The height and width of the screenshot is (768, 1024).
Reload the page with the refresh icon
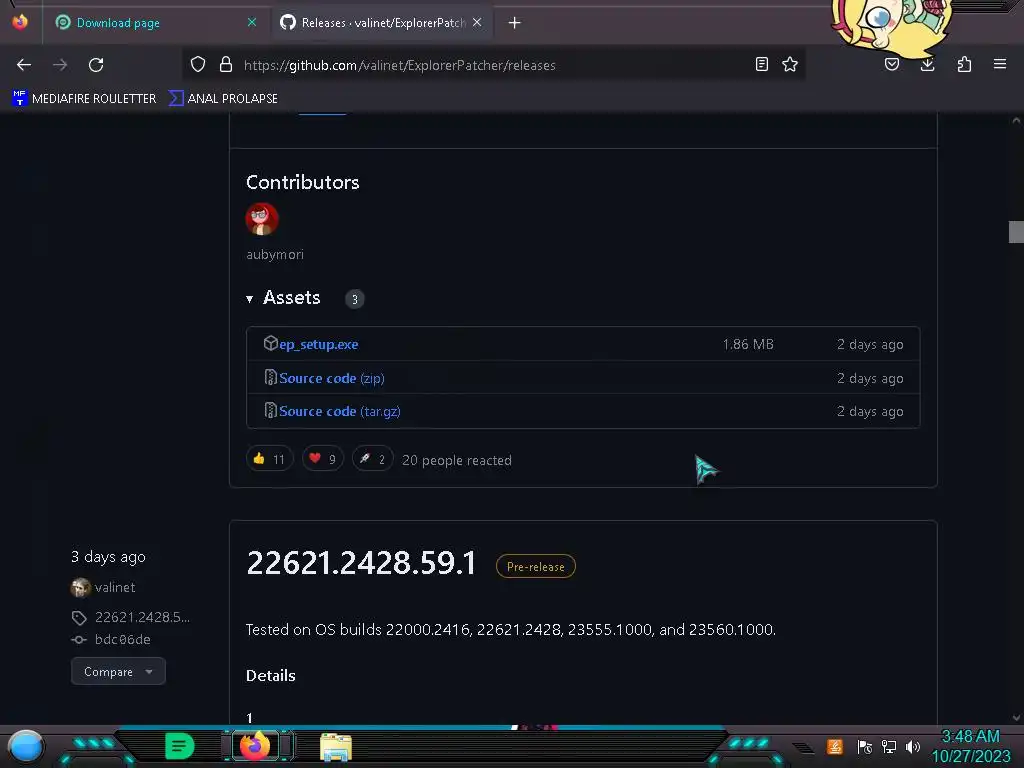pyautogui.click(x=96, y=65)
